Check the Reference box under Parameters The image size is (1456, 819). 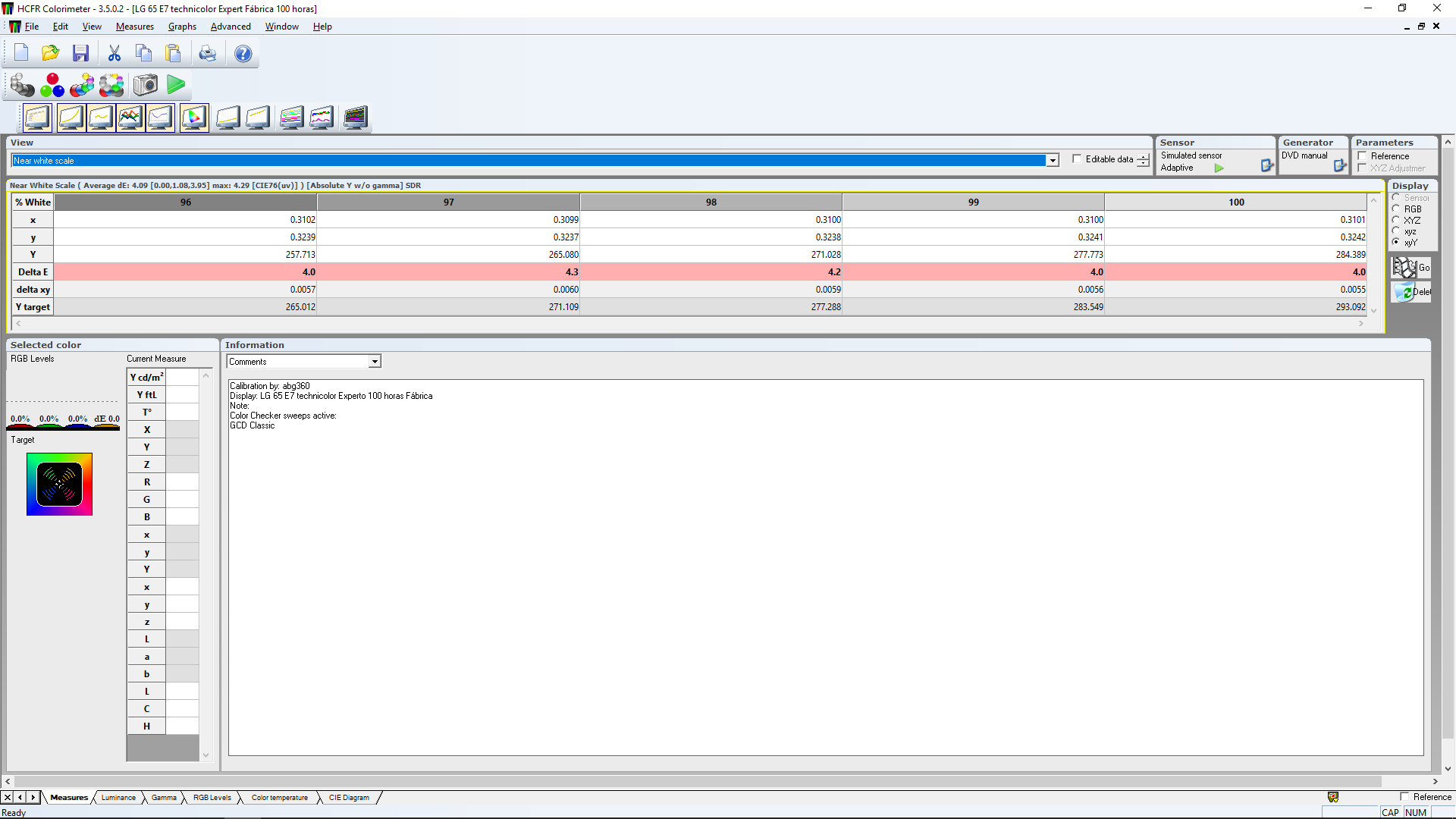point(1363,156)
